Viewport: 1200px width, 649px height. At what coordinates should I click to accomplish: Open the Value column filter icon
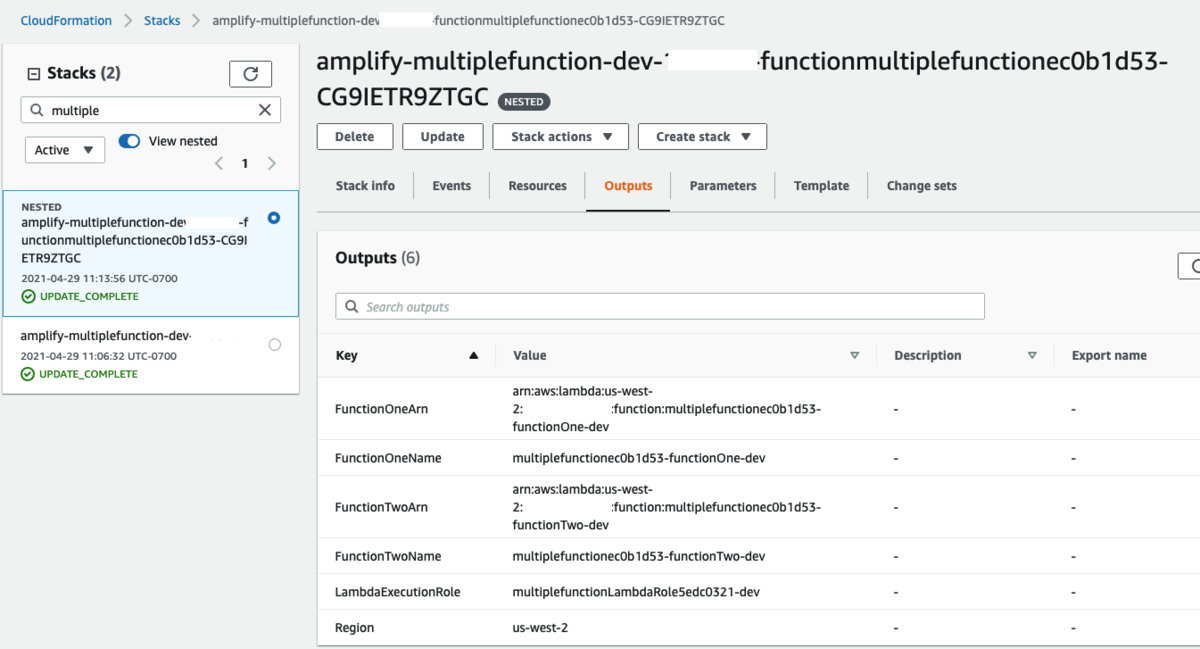[855, 355]
